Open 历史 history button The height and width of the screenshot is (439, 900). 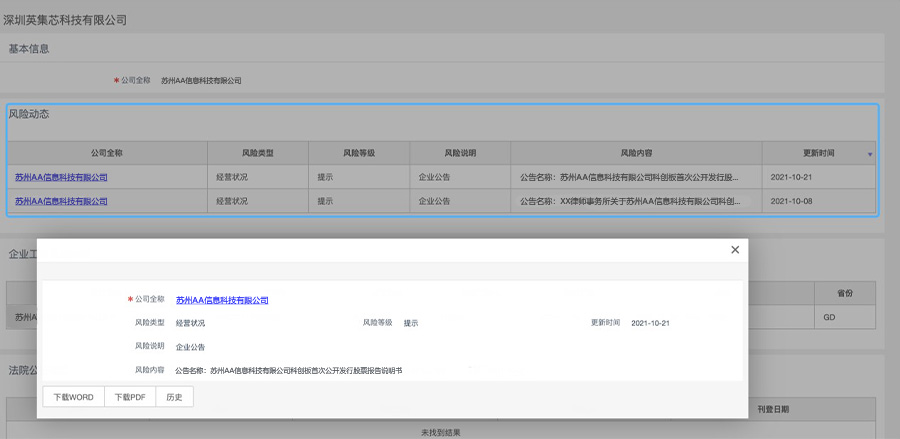click(174, 397)
